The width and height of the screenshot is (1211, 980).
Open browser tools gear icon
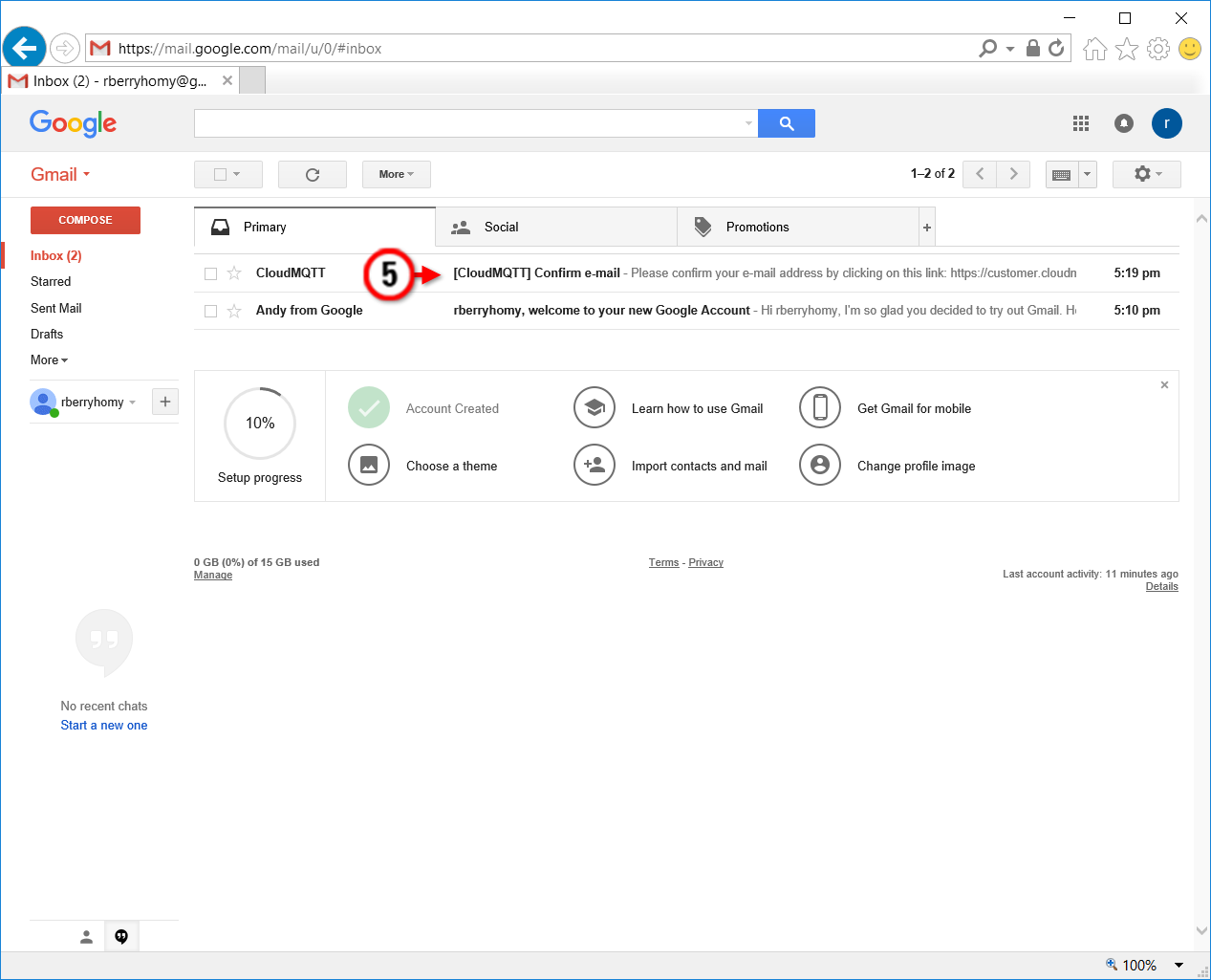click(x=1158, y=49)
